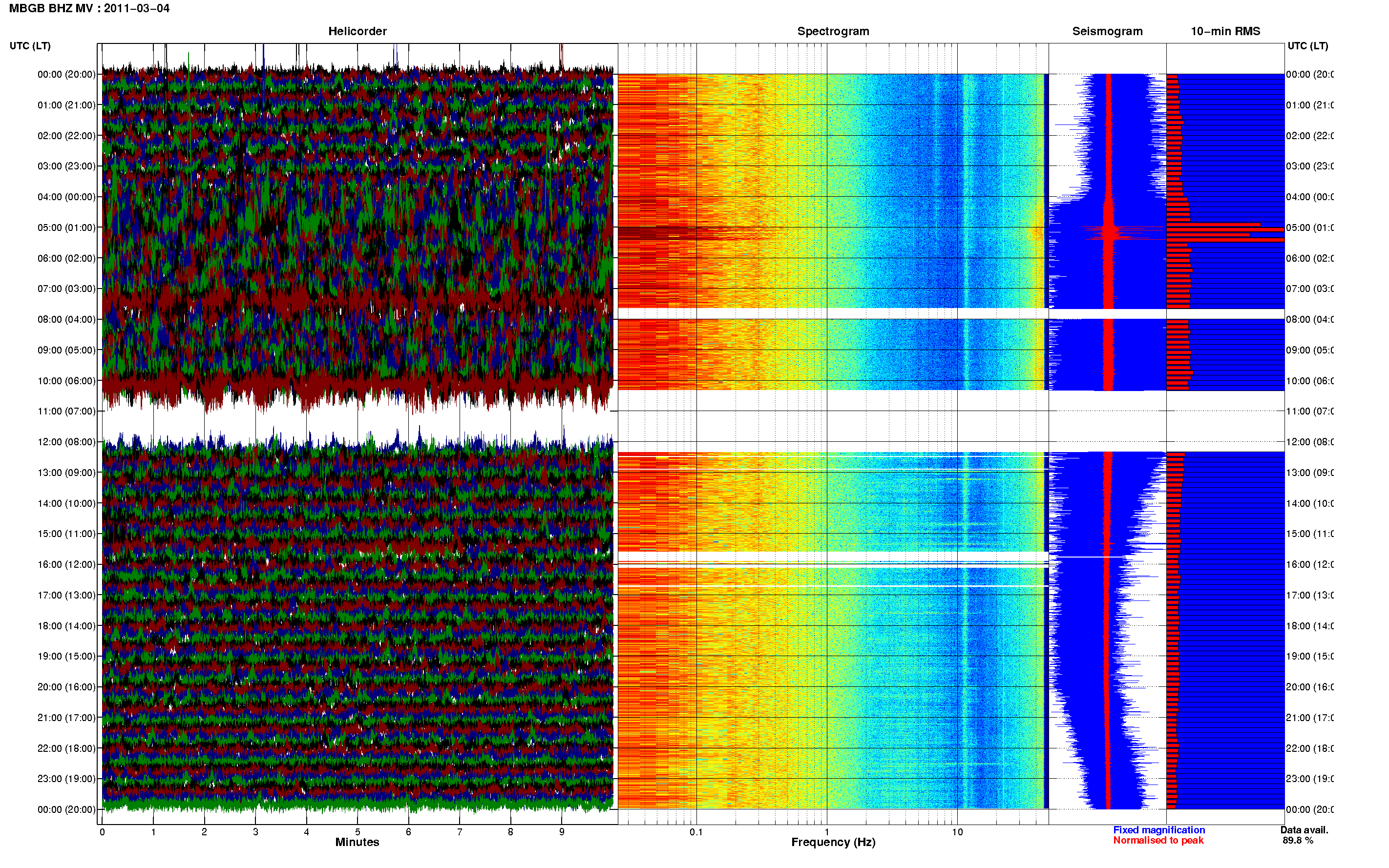Click the title 'MBGB BHZ MV : 2011-03-04'
1389x868 pixels.
89,9
